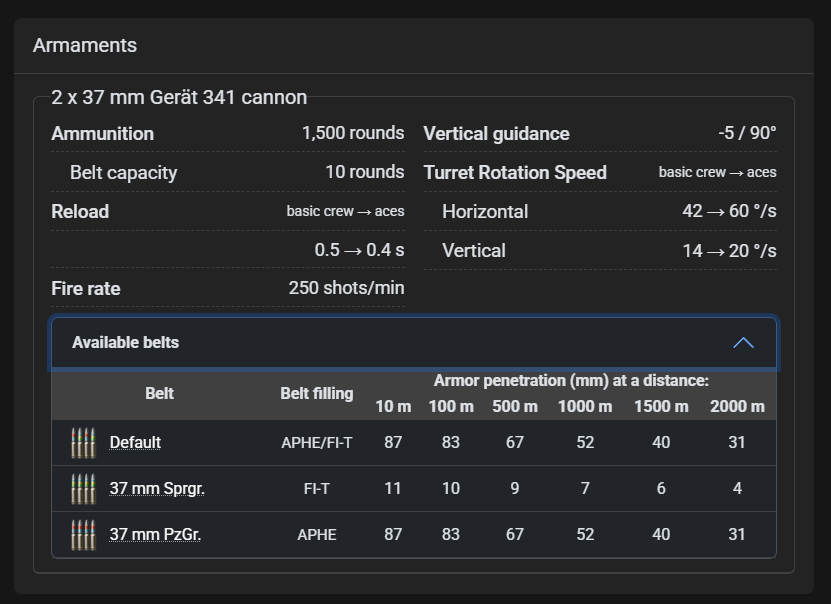Screen dimensions: 831x604
Task: Click the 2 x 37 mm Gerät 341 cannon title
Action: point(179,98)
